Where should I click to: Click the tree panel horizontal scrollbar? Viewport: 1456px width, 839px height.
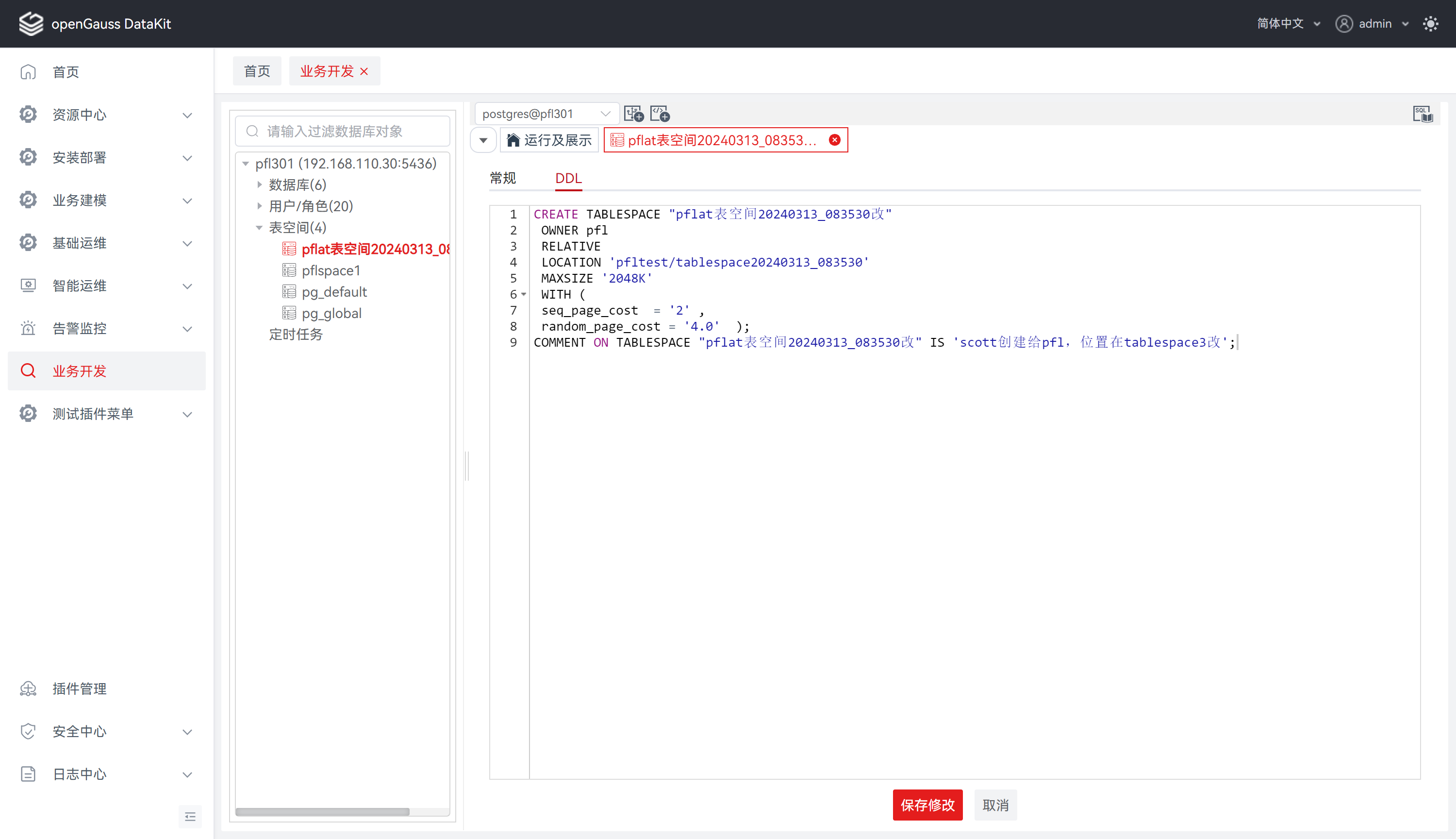[323, 811]
